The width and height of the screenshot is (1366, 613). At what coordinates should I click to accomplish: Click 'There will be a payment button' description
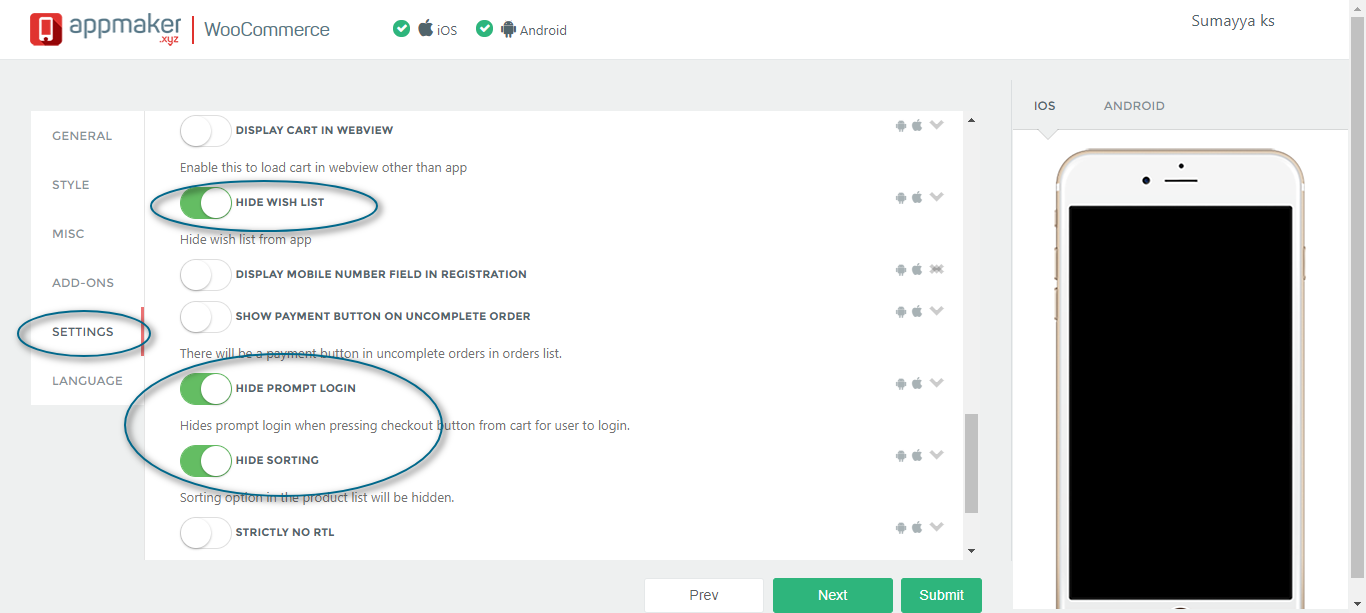(x=371, y=353)
